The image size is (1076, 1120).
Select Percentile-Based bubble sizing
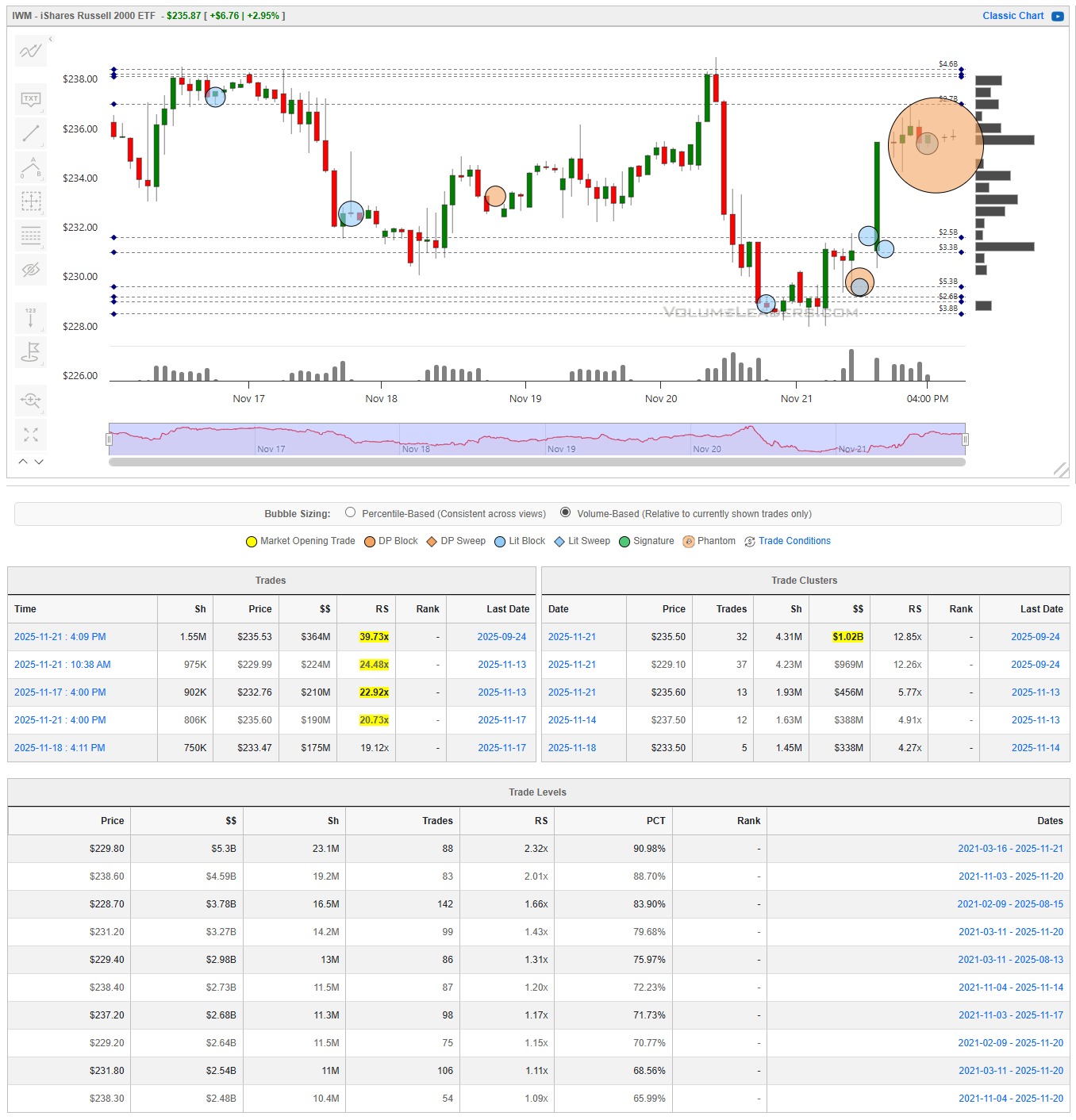350,512
